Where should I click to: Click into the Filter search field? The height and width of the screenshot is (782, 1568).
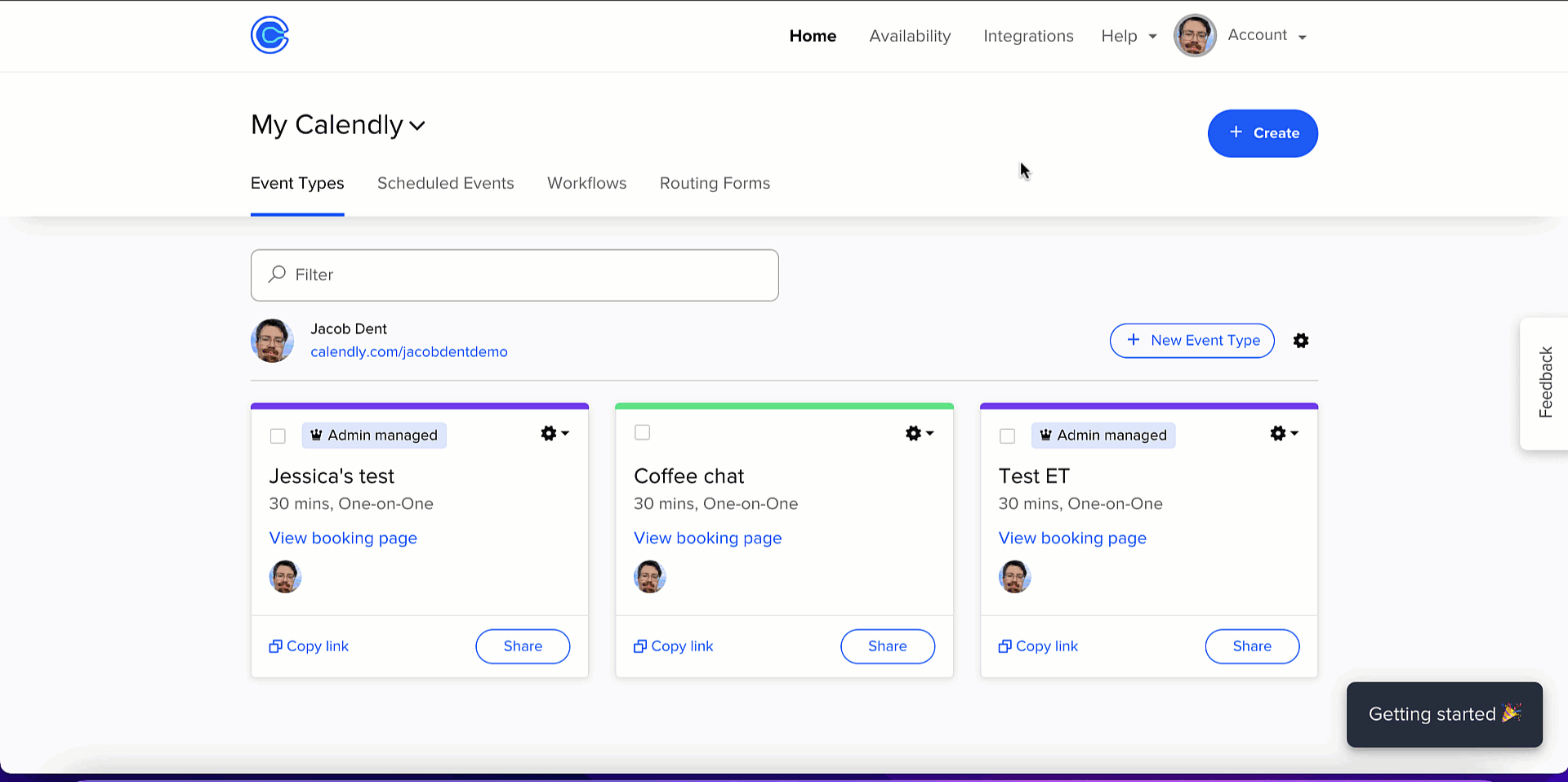point(514,275)
